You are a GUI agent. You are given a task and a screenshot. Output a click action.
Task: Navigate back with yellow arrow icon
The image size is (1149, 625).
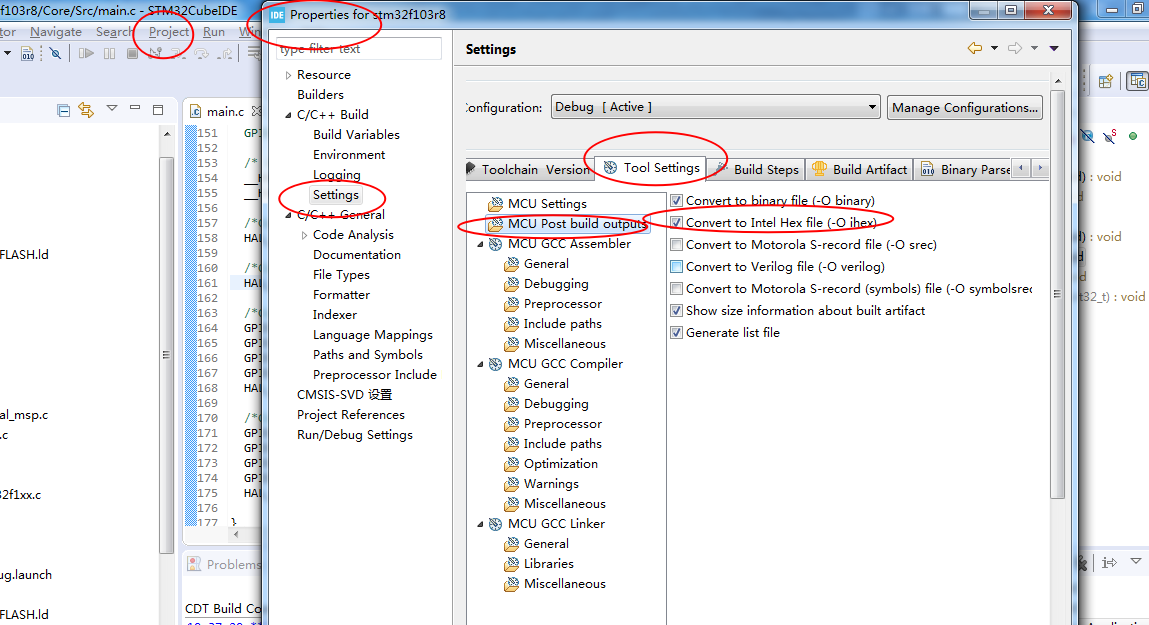pyautogui.click(x=975, y=48)
